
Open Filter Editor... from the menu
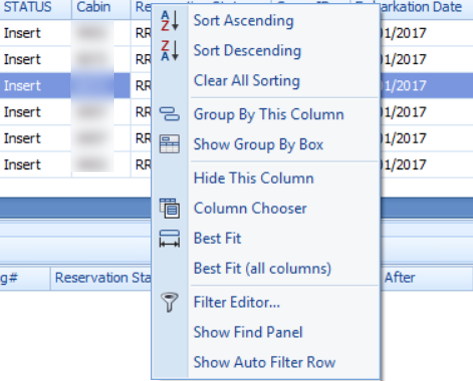[266, 302]
